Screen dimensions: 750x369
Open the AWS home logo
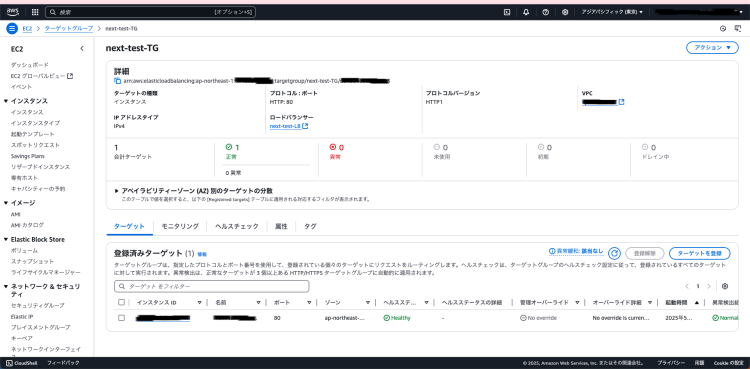click(13, 12)
